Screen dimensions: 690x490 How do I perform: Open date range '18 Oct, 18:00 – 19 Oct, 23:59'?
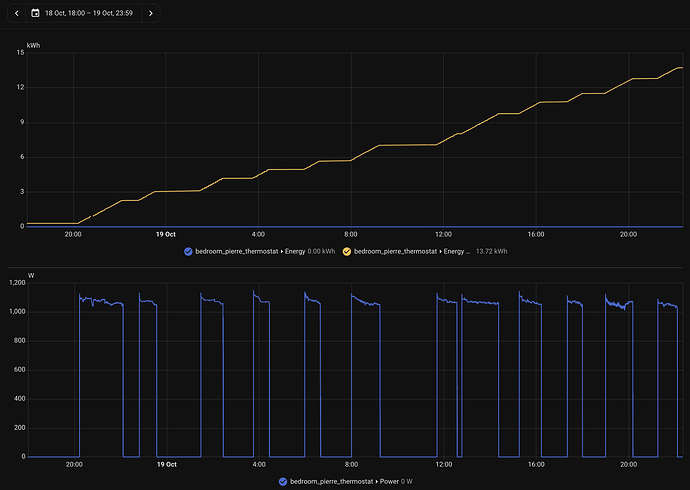pos(88,13)
